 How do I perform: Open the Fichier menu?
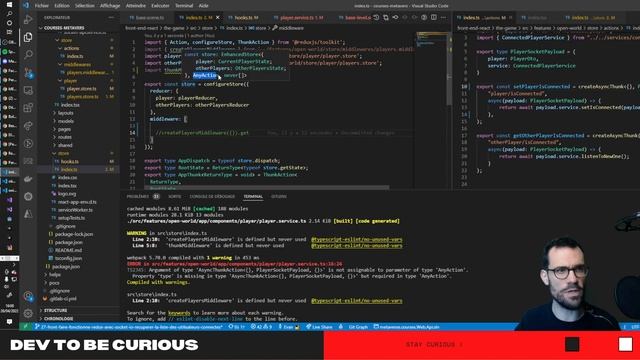pos(42,6)
